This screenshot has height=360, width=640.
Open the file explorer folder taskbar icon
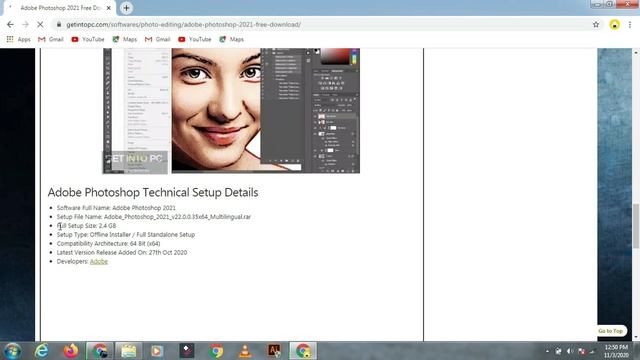click(x=129, y=351)
